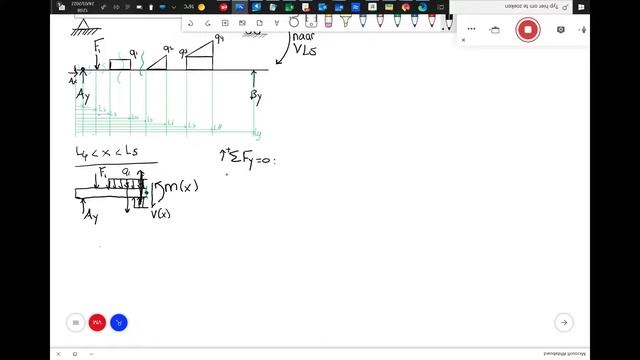
Task: Minimize the Whiteboard window
Action: 91,354
